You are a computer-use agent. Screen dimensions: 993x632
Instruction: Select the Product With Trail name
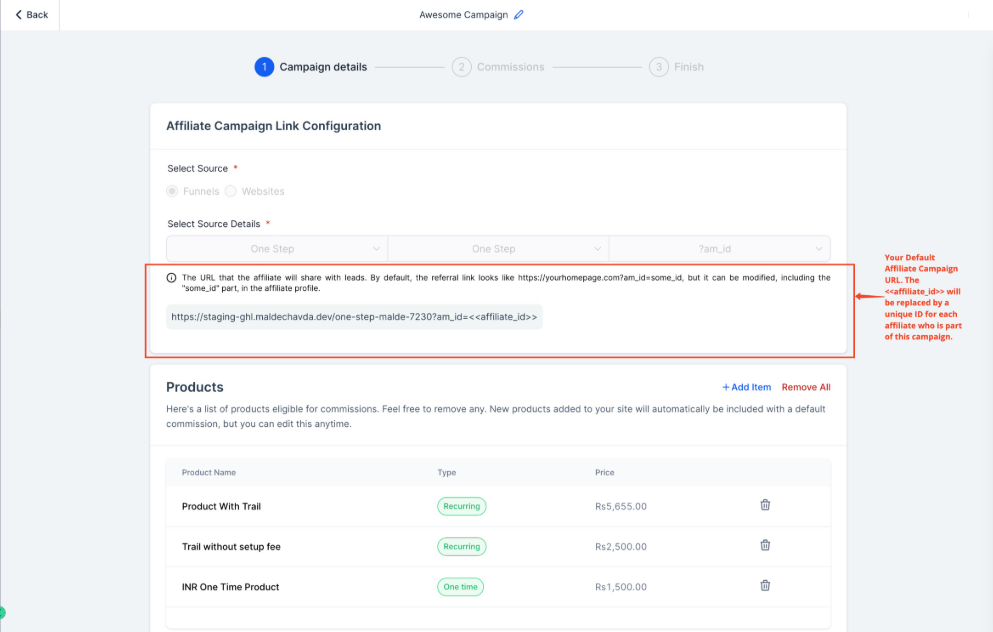click(221, 507)
